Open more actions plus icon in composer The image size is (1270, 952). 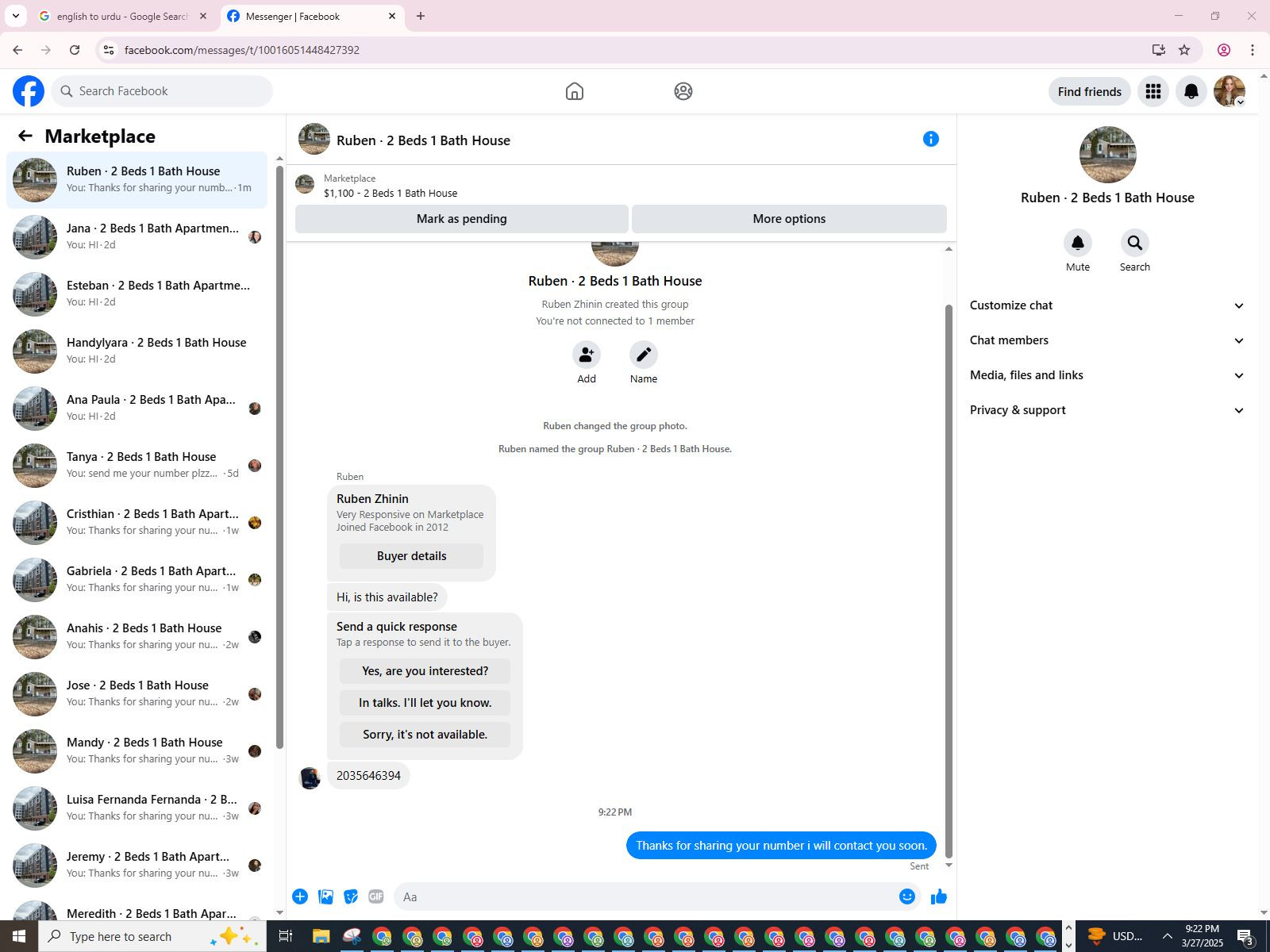(300, 896)
